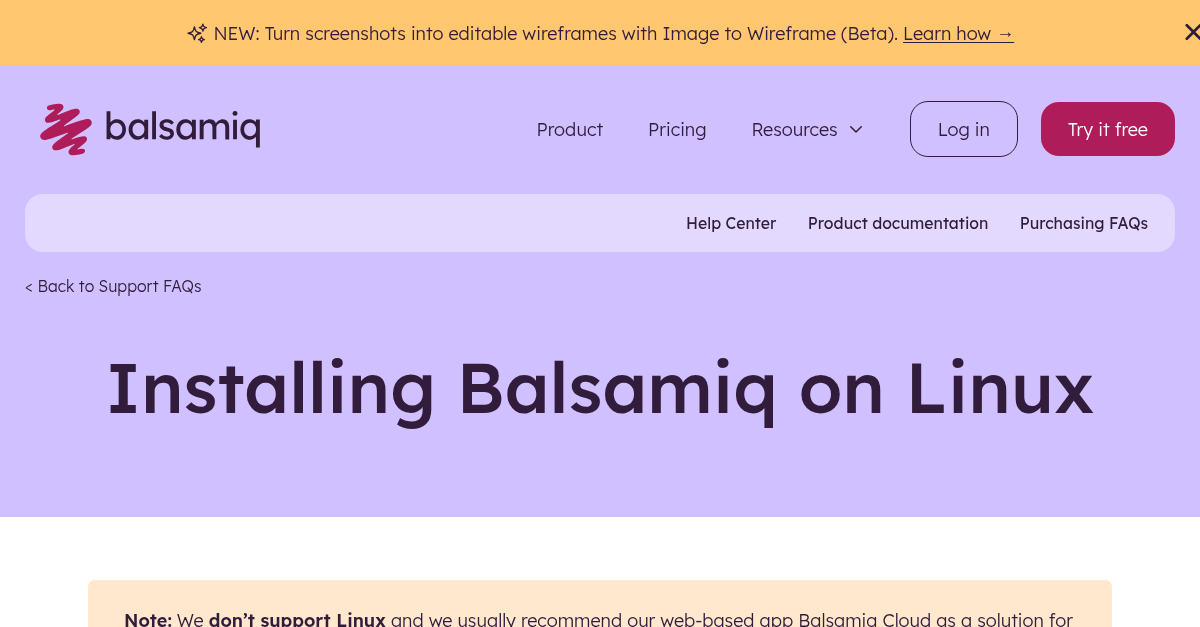
Task: Collapse the Resources navigation dropdown
Action: 856,129
